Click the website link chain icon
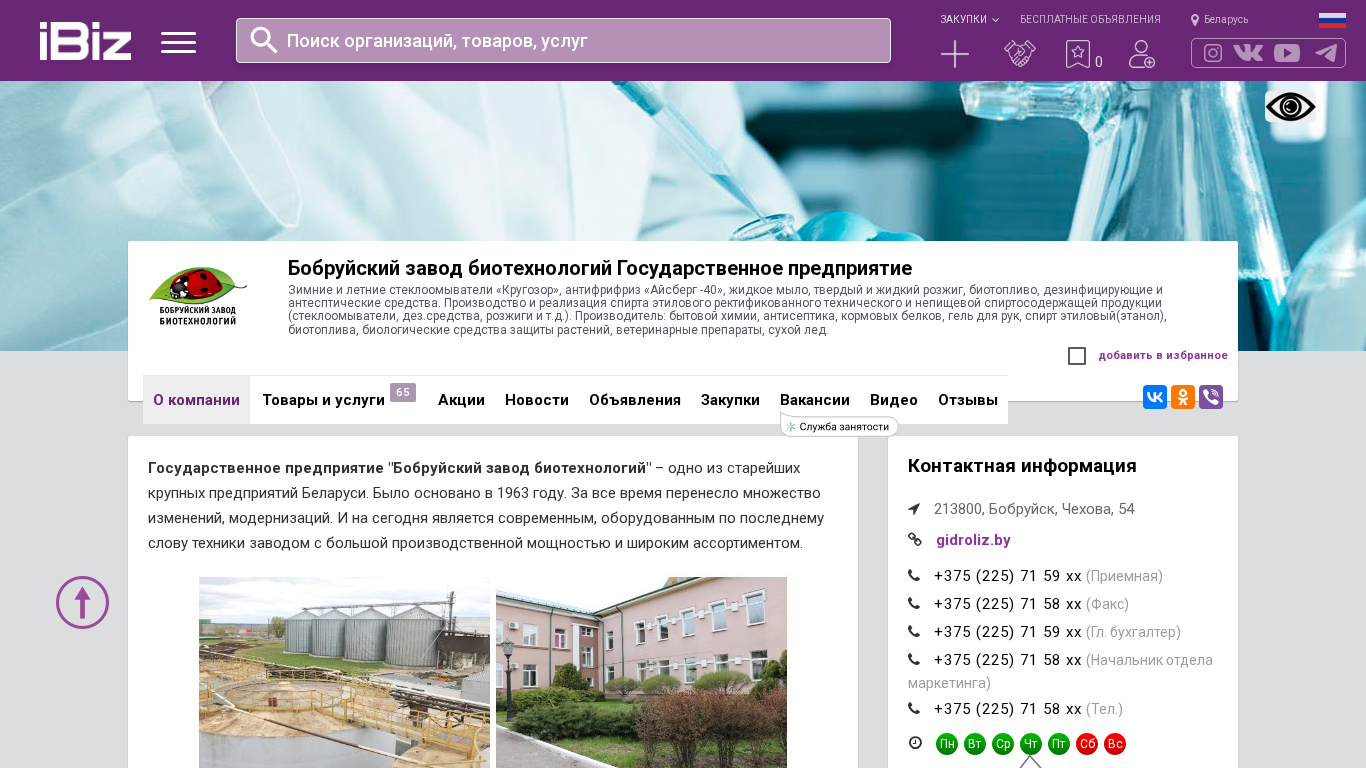Screen dimensions: 1366x768 pos(915,539)
